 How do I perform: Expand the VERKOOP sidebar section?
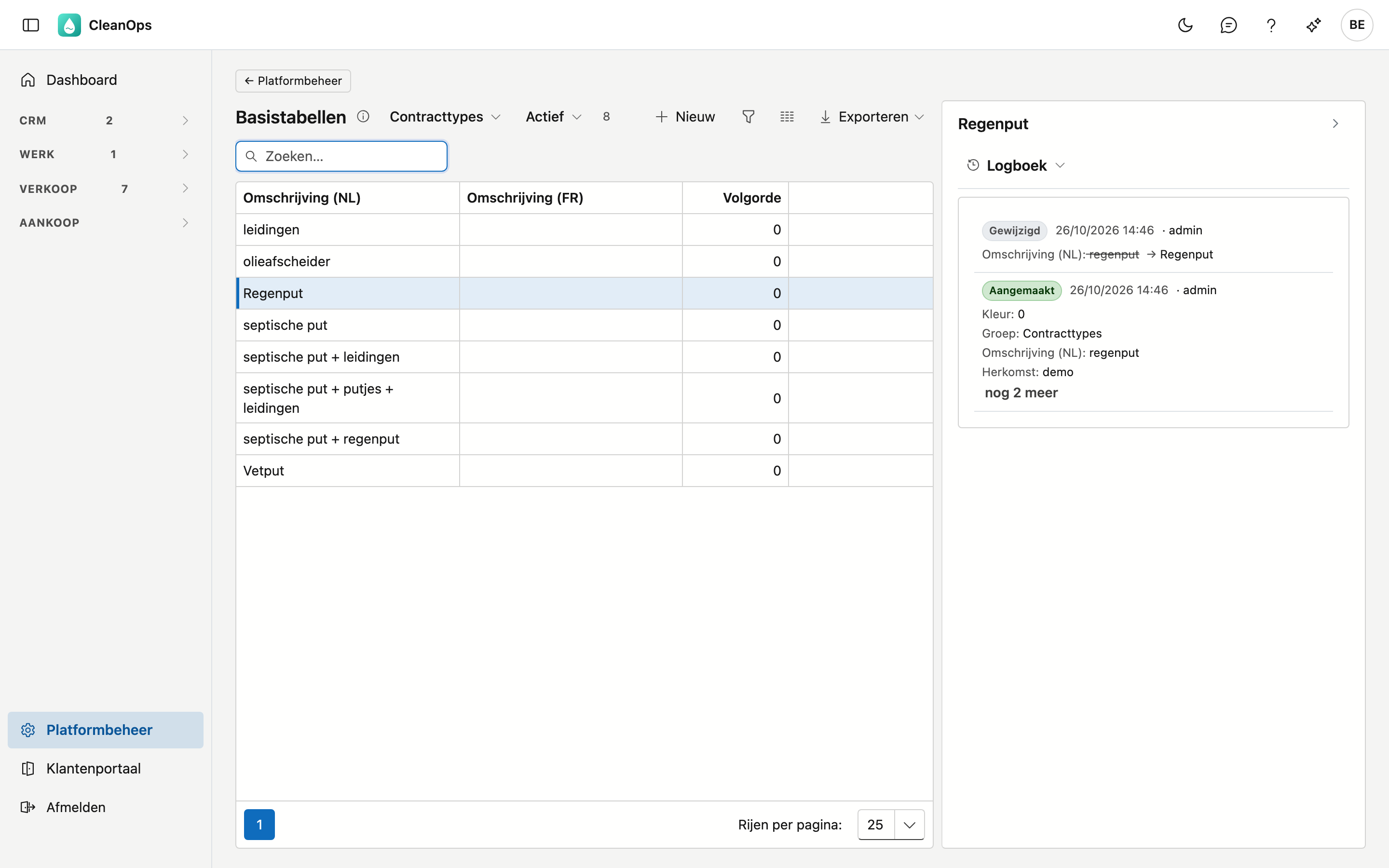pos(106,188)
